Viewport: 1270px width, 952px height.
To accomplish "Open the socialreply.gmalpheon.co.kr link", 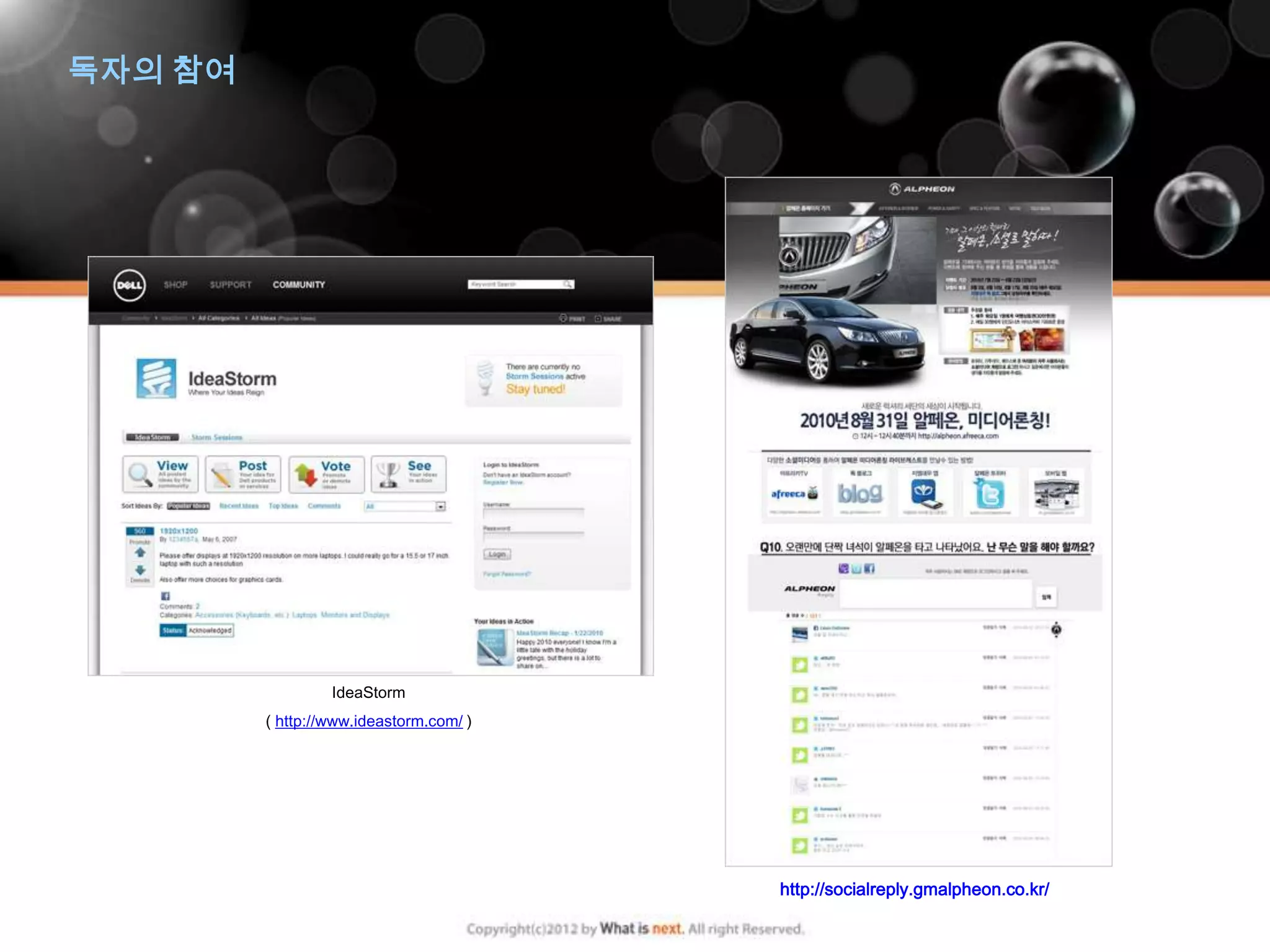I will coord(914,889).
